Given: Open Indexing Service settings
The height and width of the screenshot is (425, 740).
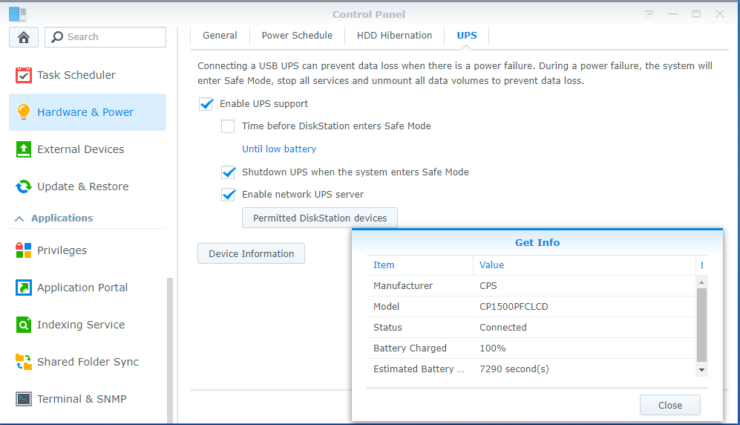Looking at the screenshot, I should pyautogui.click(x=80, y=324).
